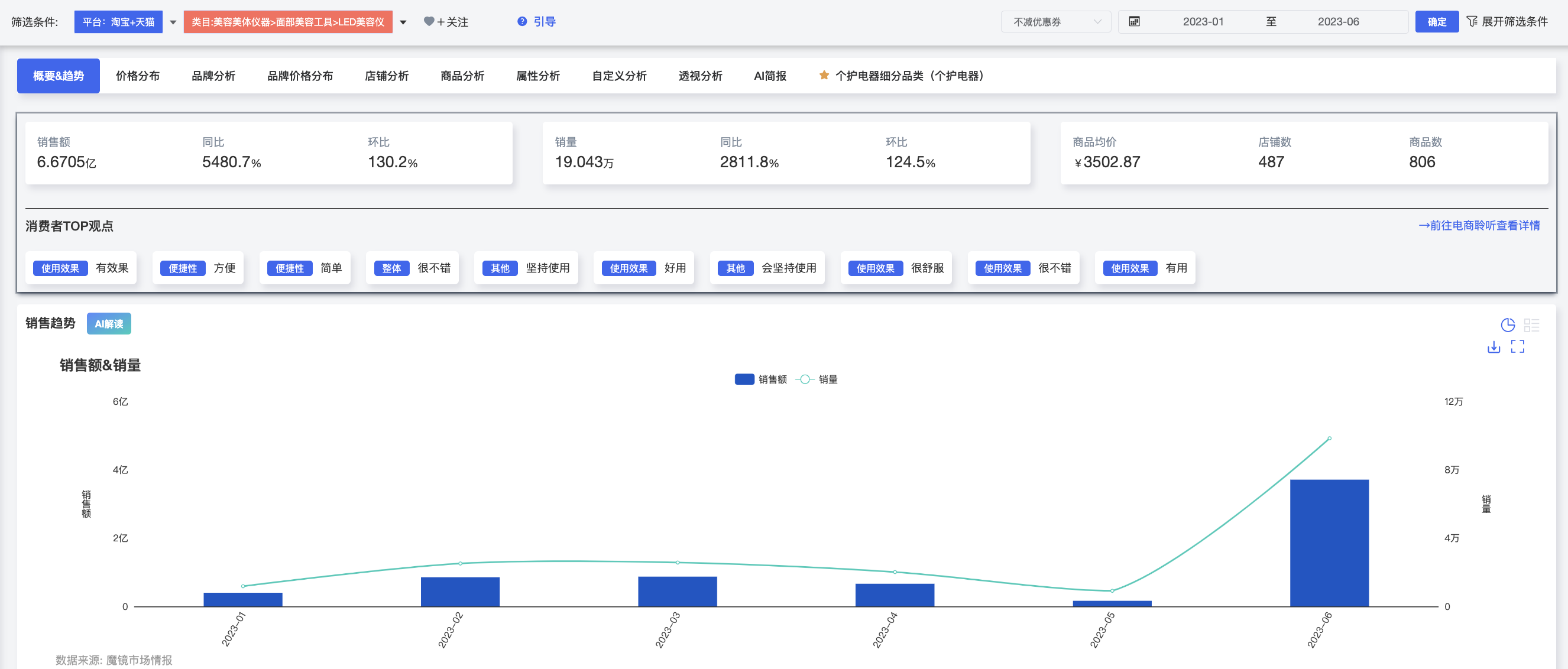Viewport: 1568px width, 669px height.
Task: Click the 确定 confirm button
Action: pyautogui.click(x=1437, y=22)
